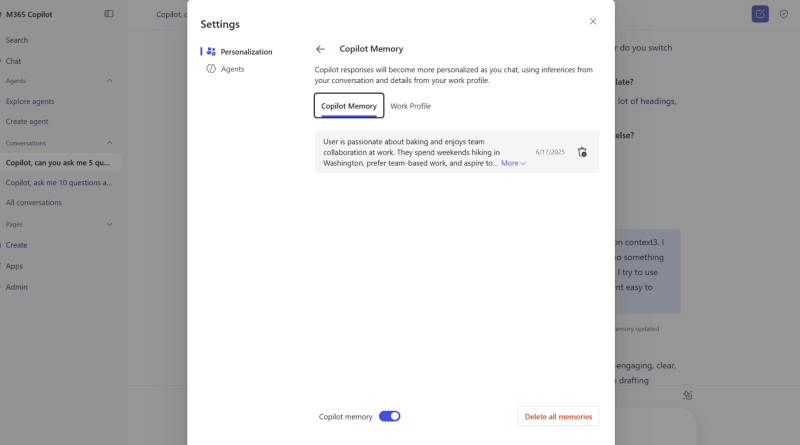
Task: Expand the memory text with More
Action: tap(513, 163)
